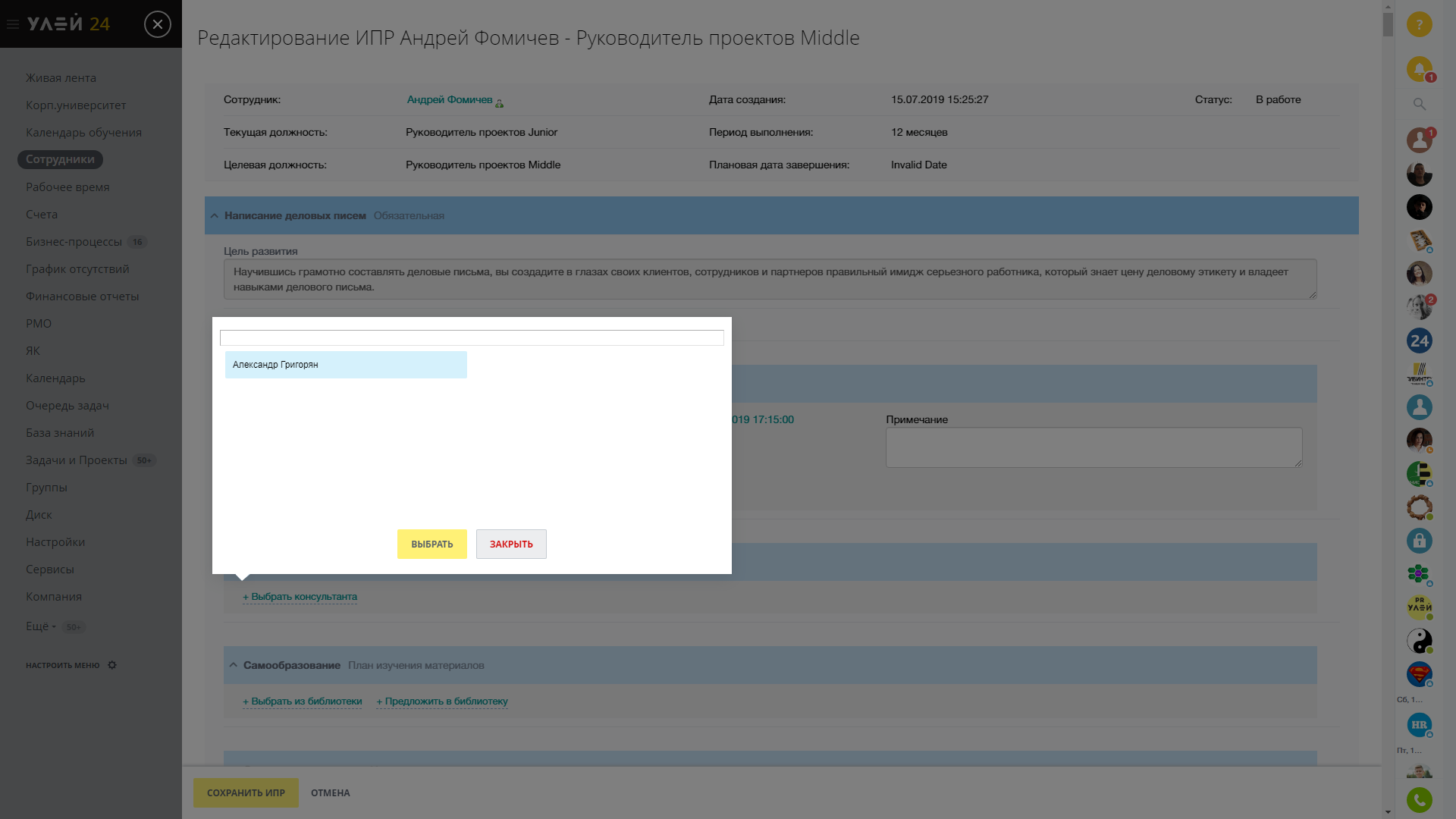Open Группы in the sidebar
1456x819 pixels.
click(46, 488)
